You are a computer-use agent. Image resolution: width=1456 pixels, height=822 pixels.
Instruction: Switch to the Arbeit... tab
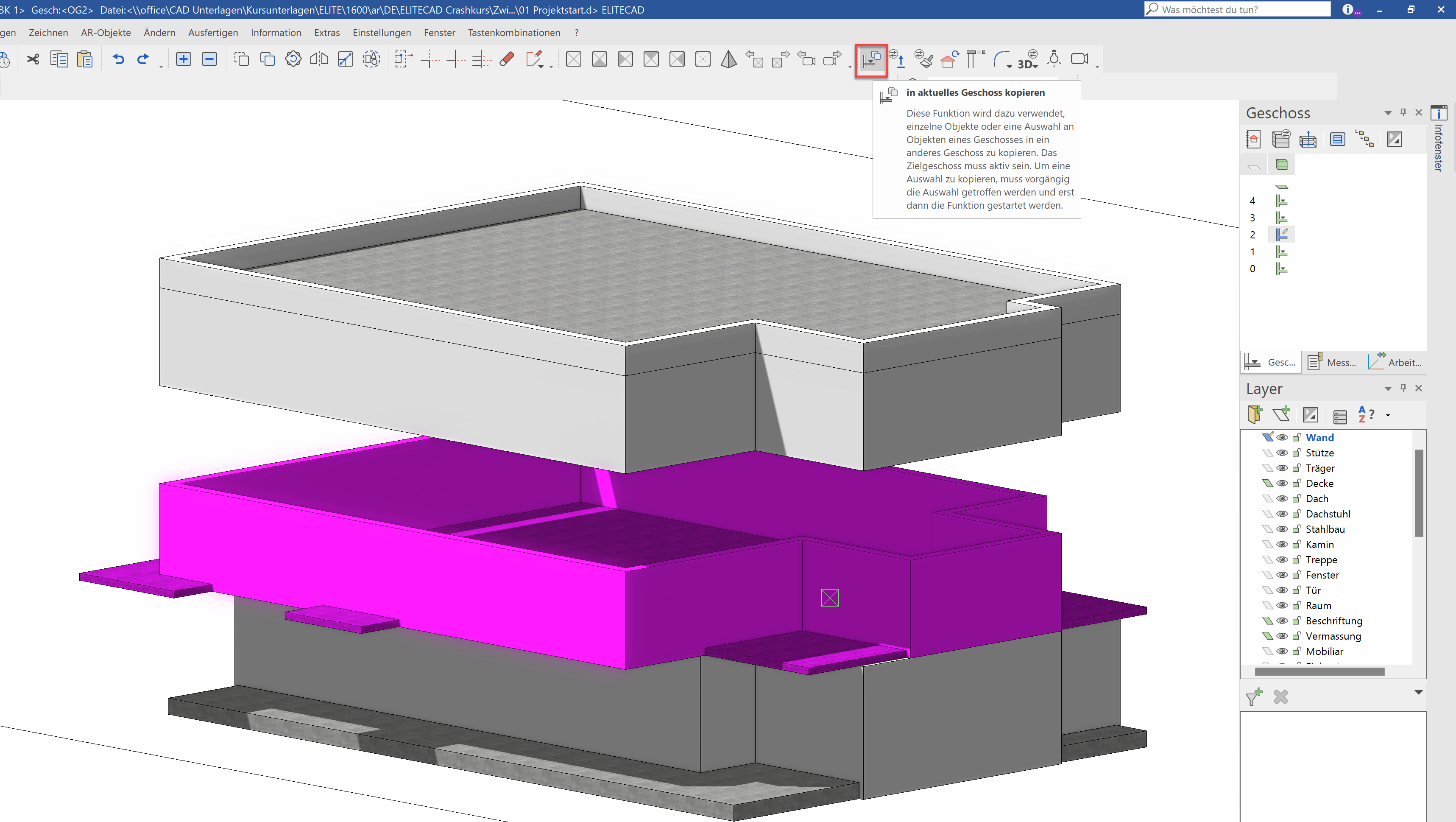pos(1395,362)
